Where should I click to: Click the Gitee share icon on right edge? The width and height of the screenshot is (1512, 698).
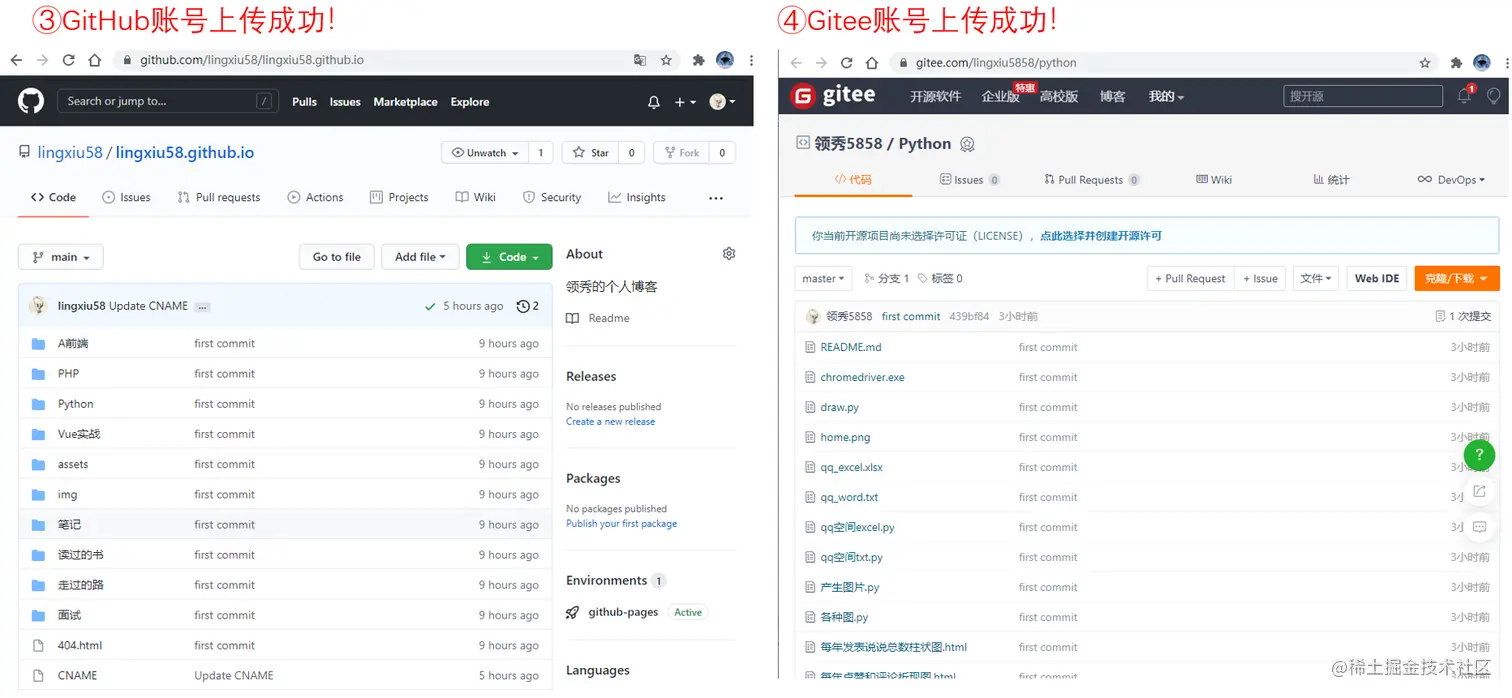click(1480, 491)
